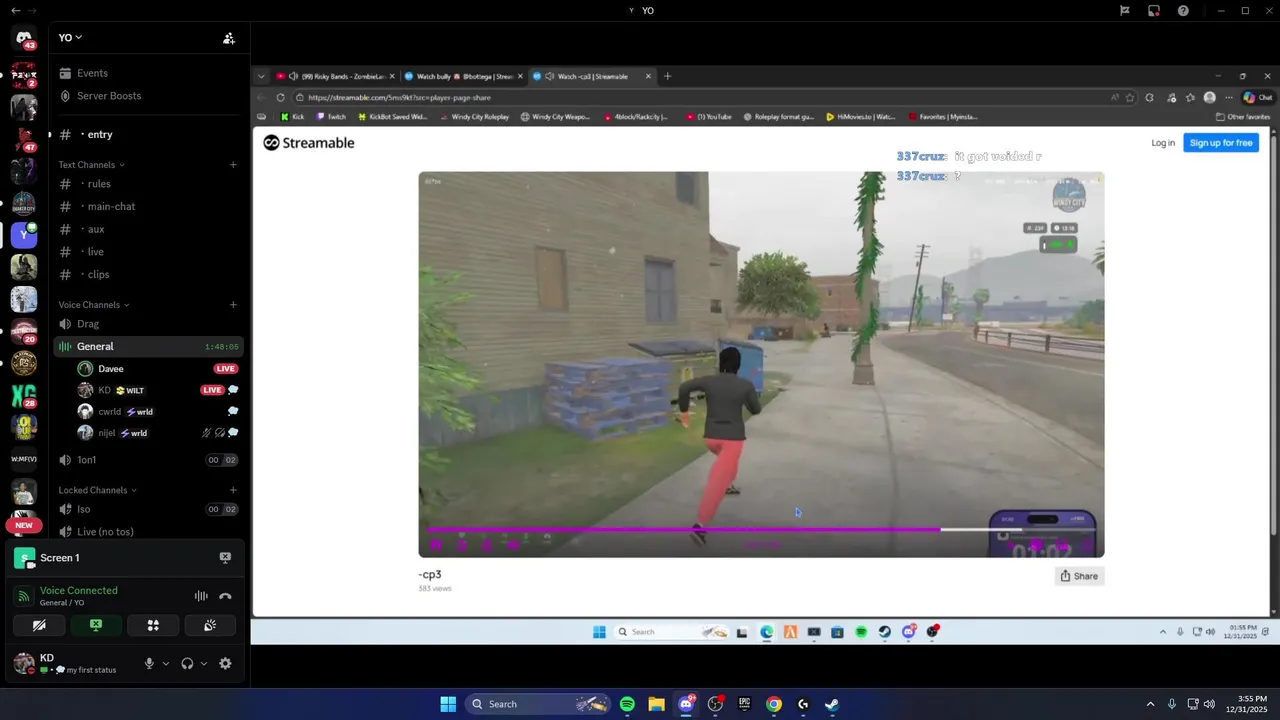Mute microphone in user panel

(149, 663)
